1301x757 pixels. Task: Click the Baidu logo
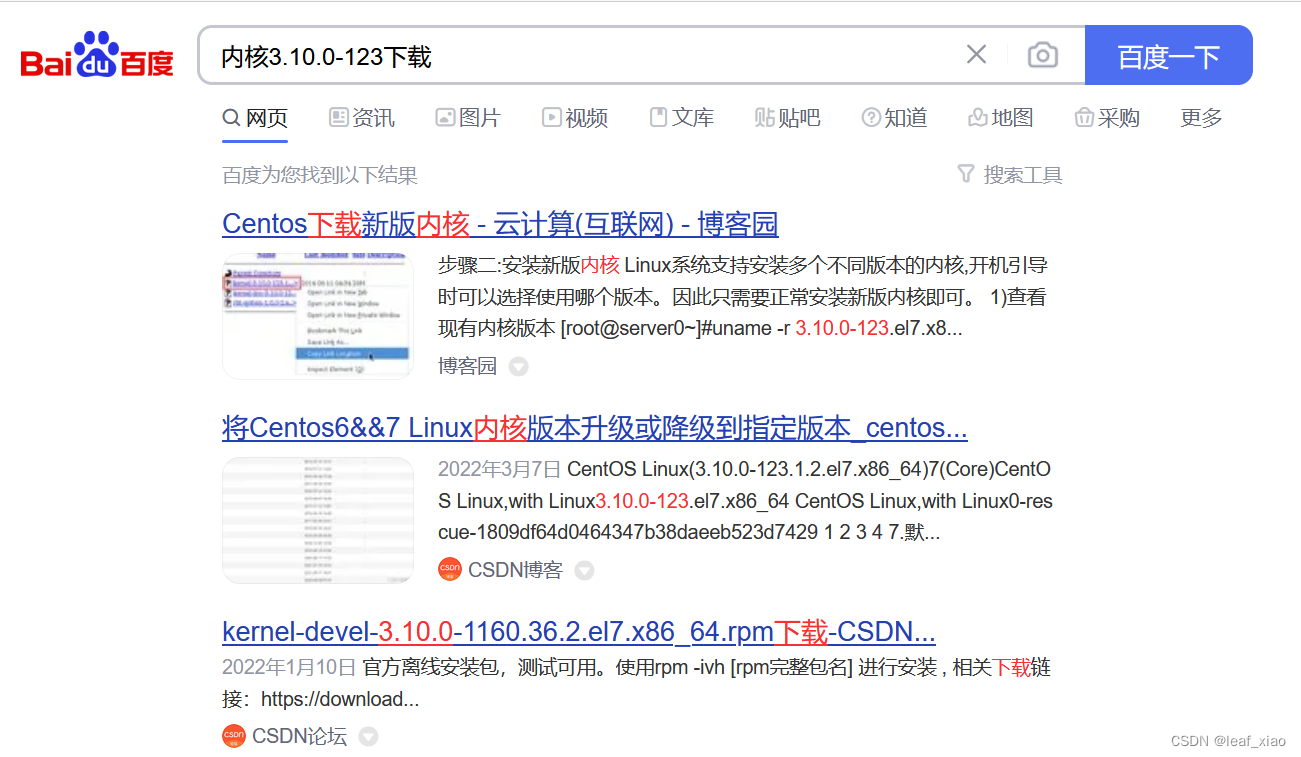coord(97,55)
